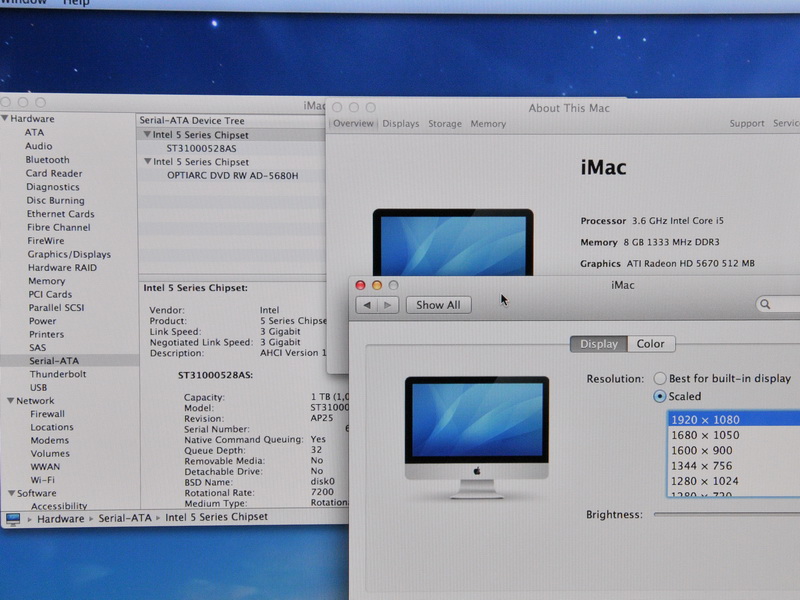Click the Support link in About This Mac
Viewport: 800px width, 600px height.
(746, 124)
